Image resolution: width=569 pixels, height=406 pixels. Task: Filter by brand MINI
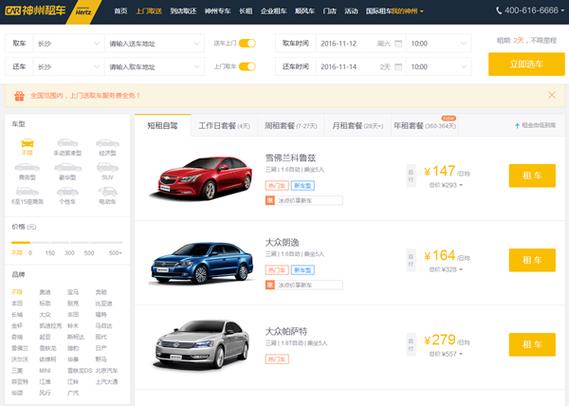pos(45,370)
